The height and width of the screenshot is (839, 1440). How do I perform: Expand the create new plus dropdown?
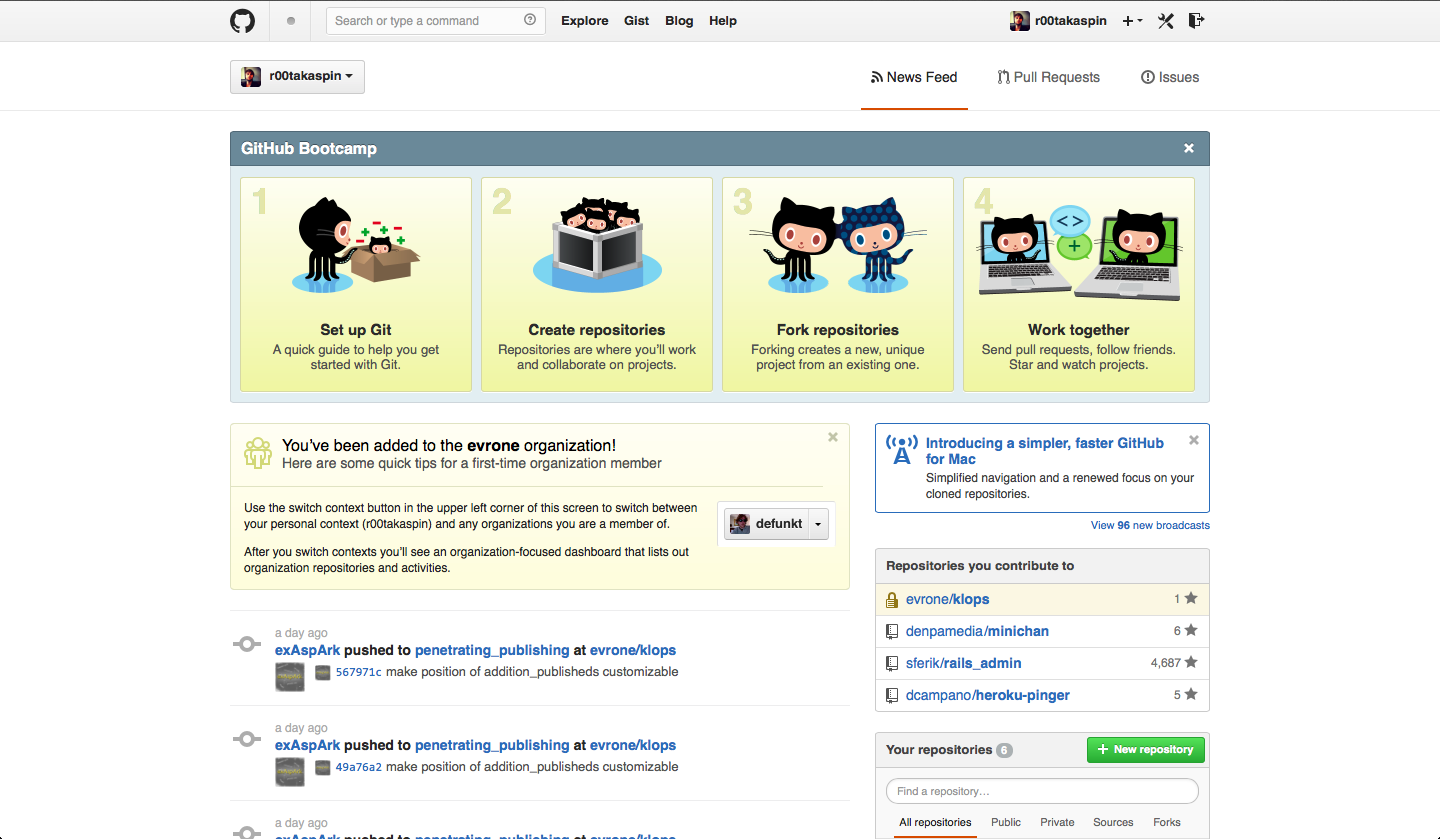point(1132,21)
